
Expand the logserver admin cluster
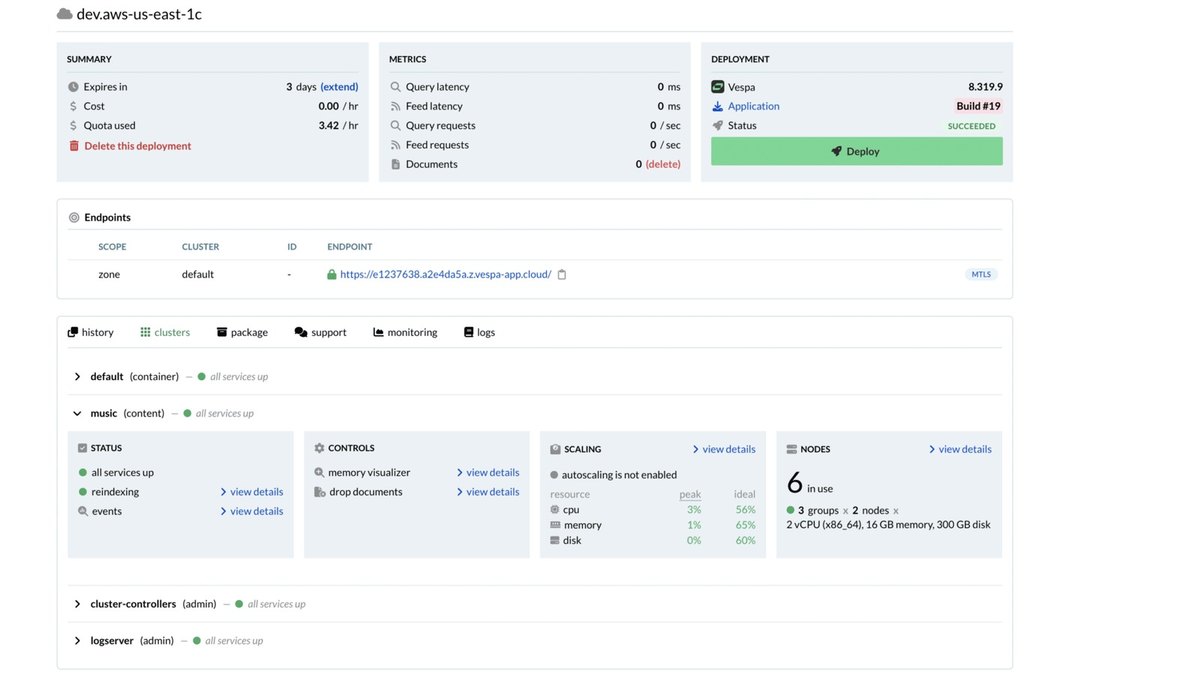click(78, 641)
